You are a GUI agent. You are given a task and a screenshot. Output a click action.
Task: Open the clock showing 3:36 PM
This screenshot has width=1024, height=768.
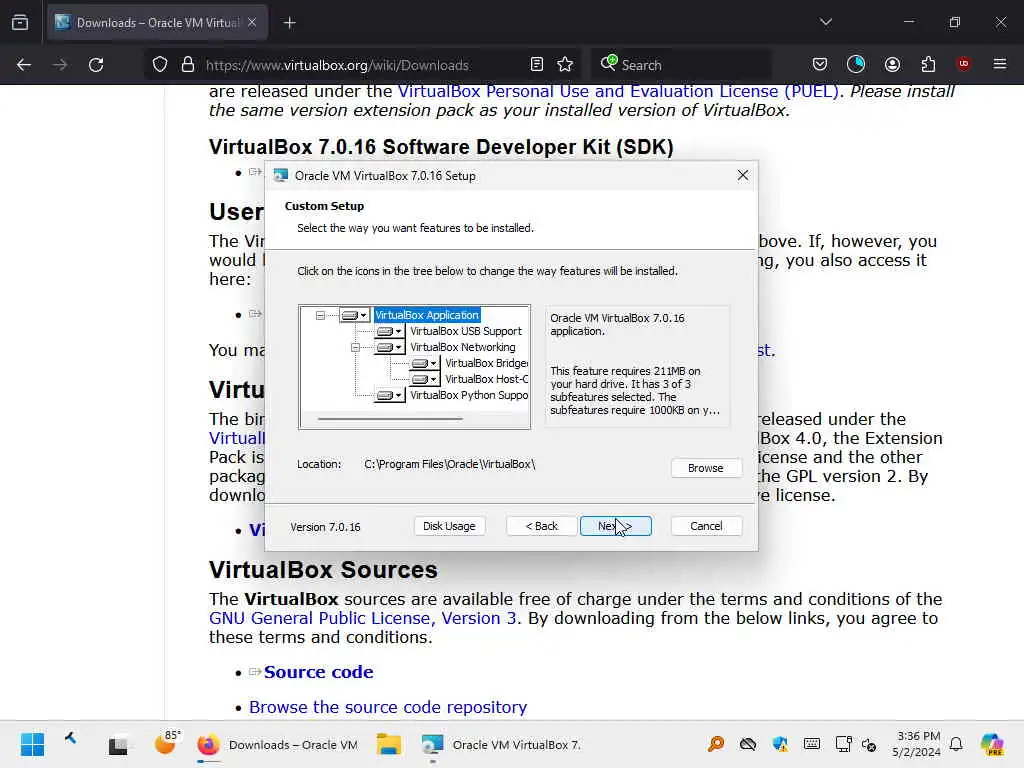coord(918,744)
